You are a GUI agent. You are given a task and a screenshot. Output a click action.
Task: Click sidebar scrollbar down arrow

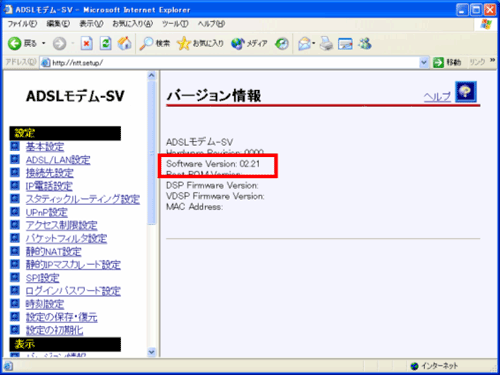(x=152, y=352)
